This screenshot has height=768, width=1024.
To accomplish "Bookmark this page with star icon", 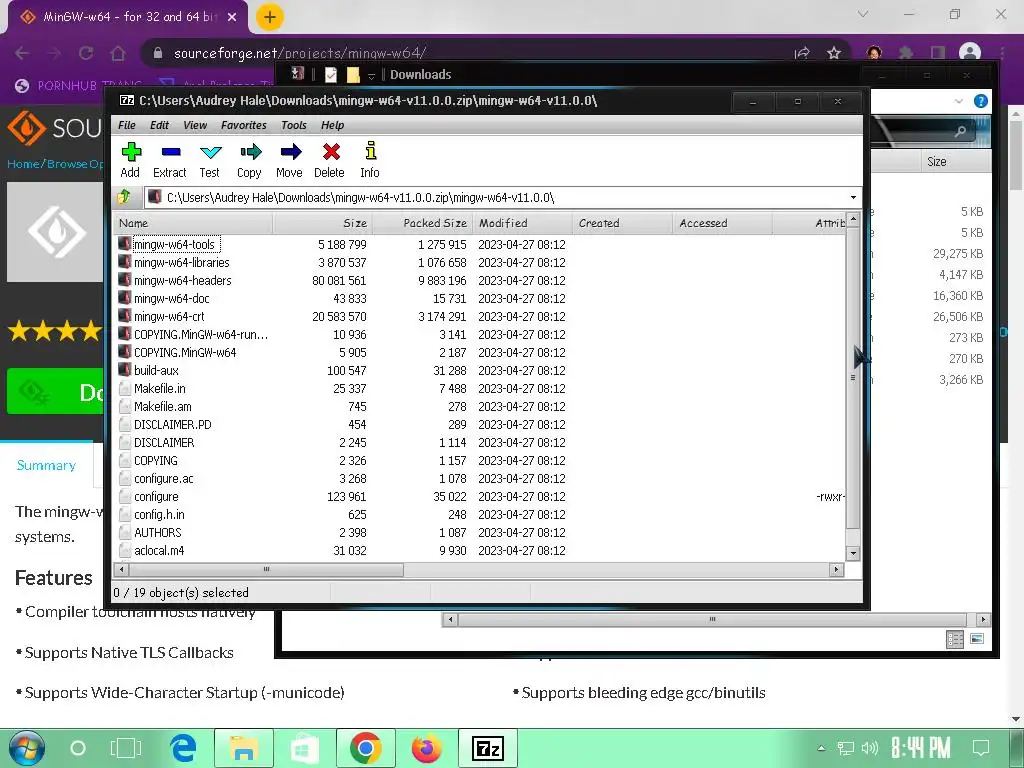I will tap(834, 53).
